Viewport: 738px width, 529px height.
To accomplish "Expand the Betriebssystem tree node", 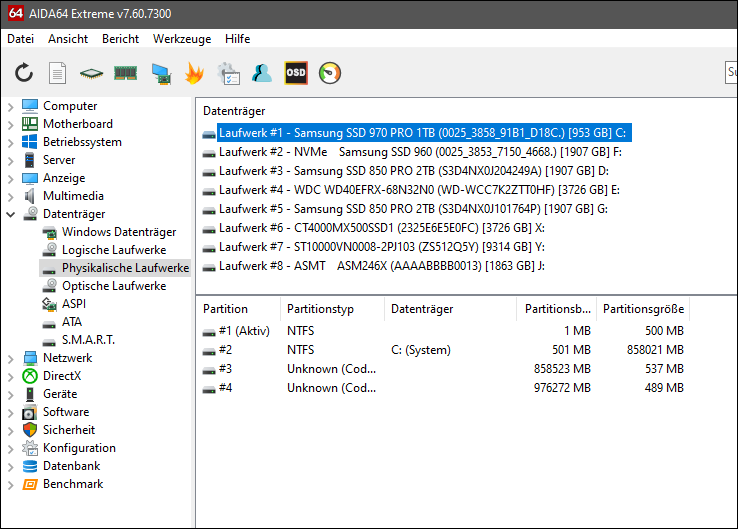I will pyautogui.click(x=10, y=143).
